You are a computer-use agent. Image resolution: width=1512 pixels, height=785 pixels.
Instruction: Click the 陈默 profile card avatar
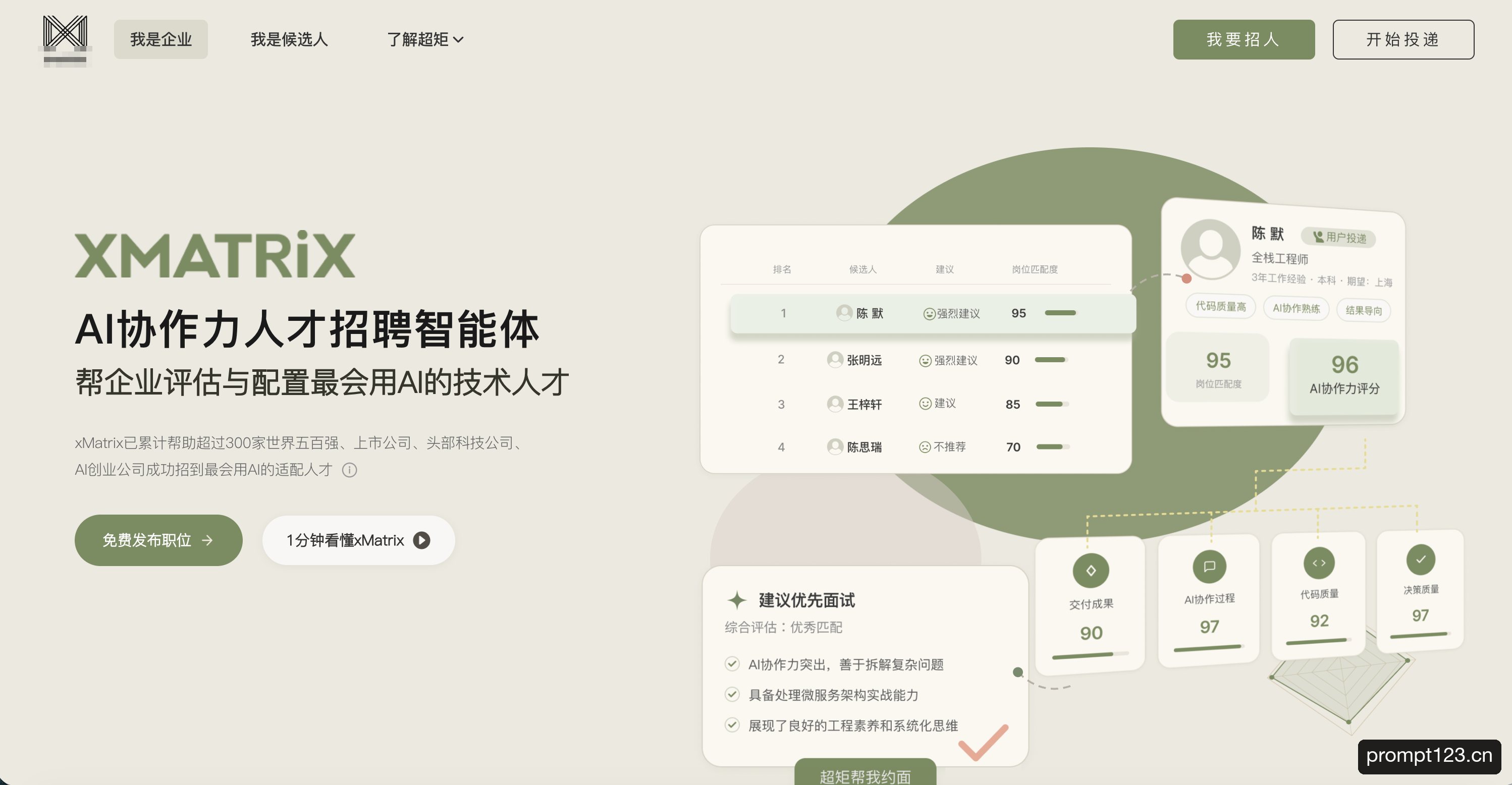[x=1210, y=249]
